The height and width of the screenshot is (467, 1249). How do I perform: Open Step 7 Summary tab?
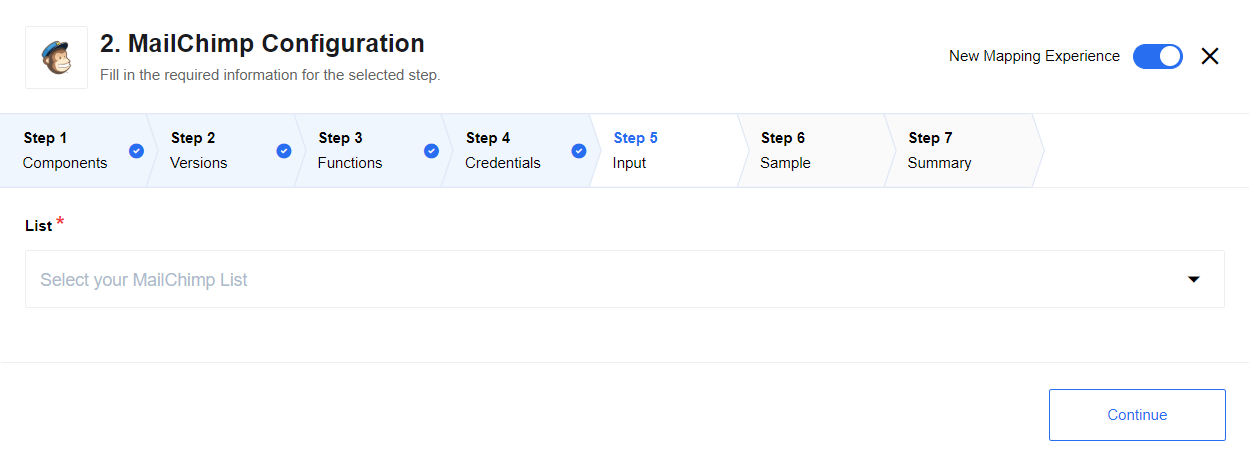(x=959, y=150)
